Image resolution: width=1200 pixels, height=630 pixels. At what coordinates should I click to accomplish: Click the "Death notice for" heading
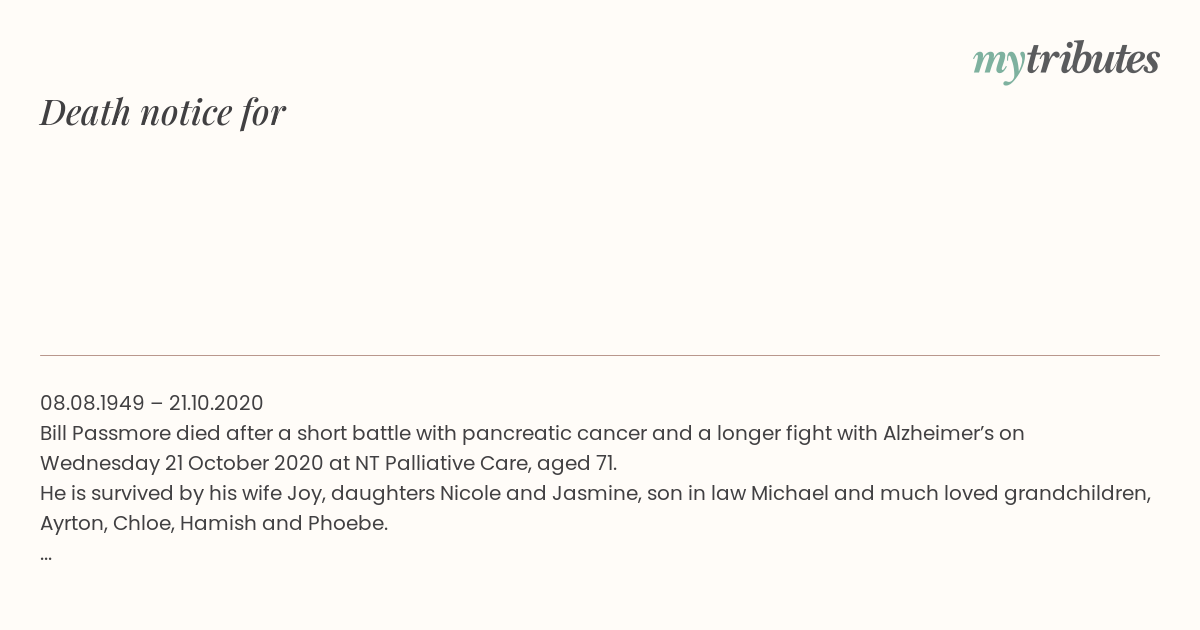pos(163,112)
